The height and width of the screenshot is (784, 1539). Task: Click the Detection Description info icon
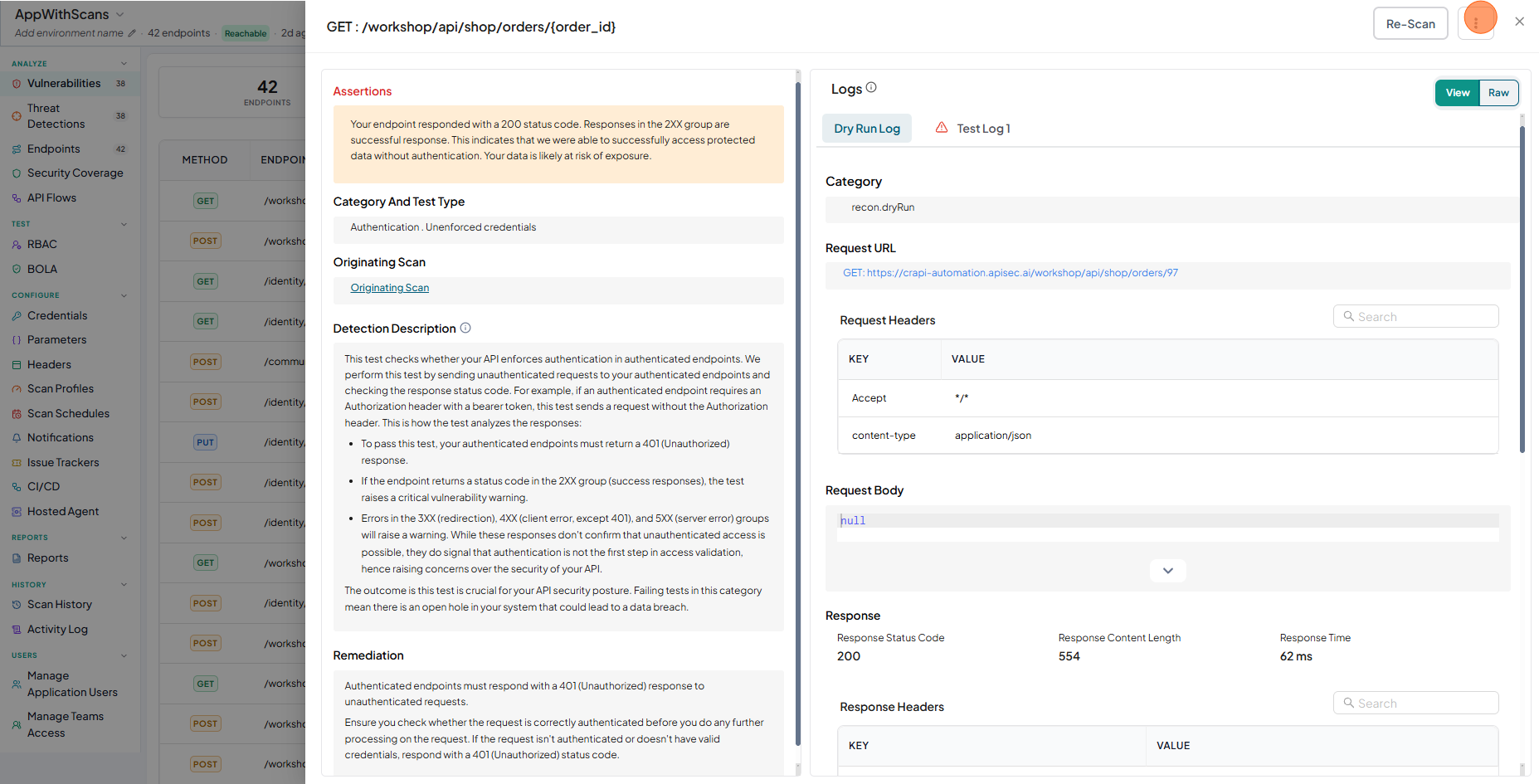[x=465, y=328]
